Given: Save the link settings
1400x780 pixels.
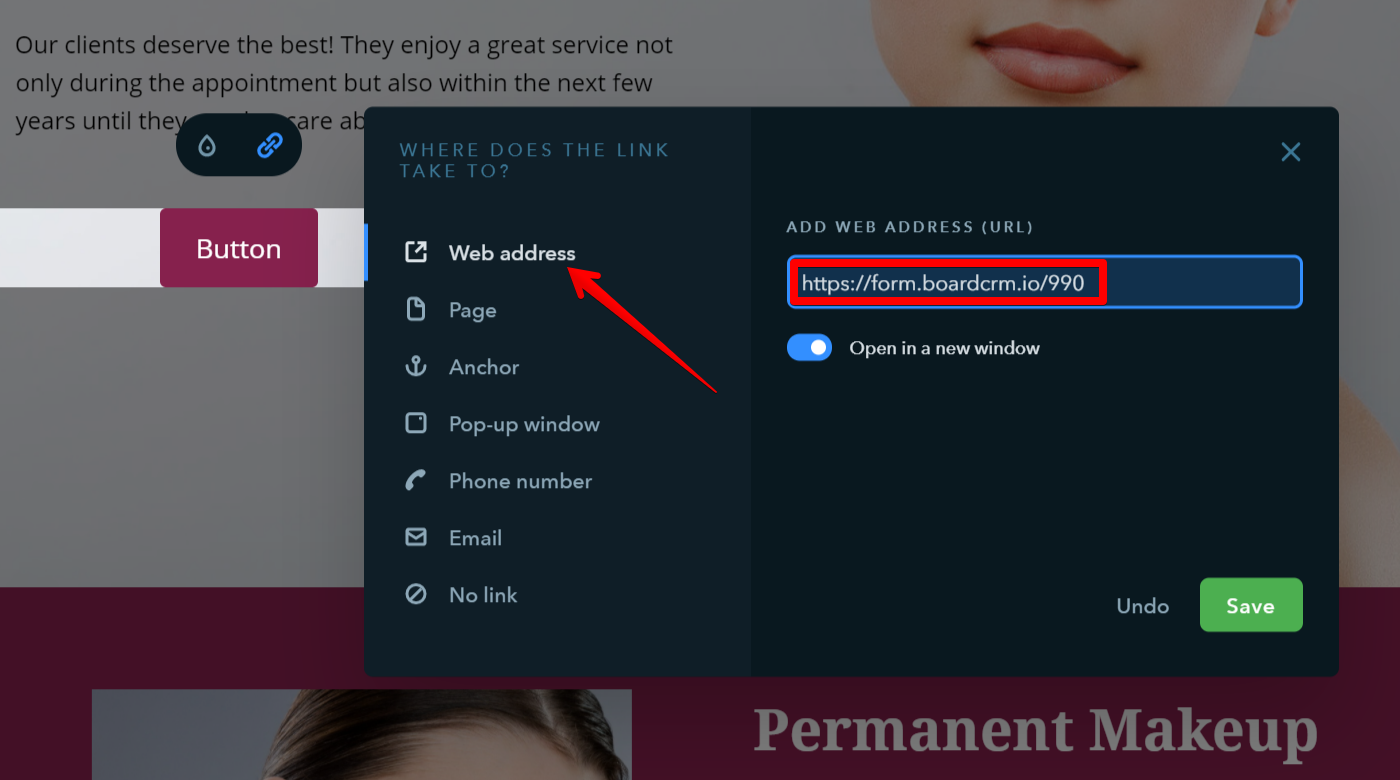Looking at the screenshot, I should (1251, 605).
